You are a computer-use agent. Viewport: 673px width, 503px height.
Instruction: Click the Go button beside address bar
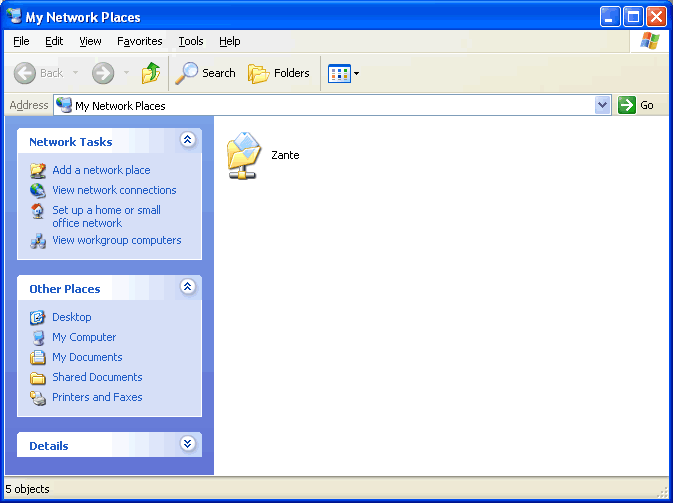click(x=637, y=105)
